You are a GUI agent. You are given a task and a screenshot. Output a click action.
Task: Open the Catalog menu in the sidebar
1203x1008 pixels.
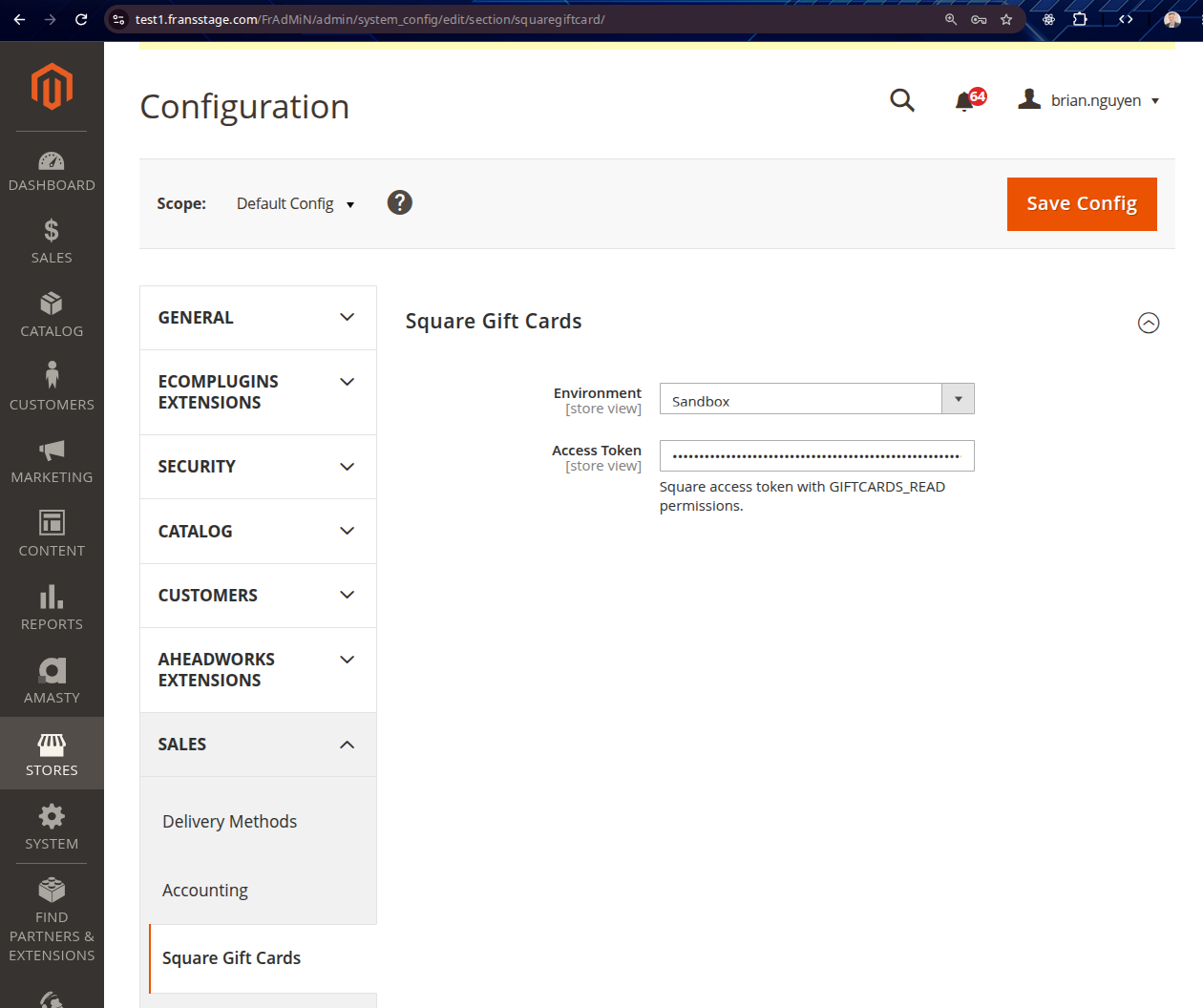[x=52, y=316]
